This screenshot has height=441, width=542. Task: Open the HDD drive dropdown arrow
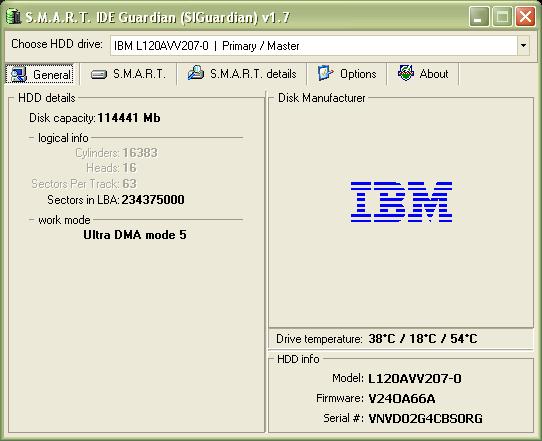pos(523,45)
